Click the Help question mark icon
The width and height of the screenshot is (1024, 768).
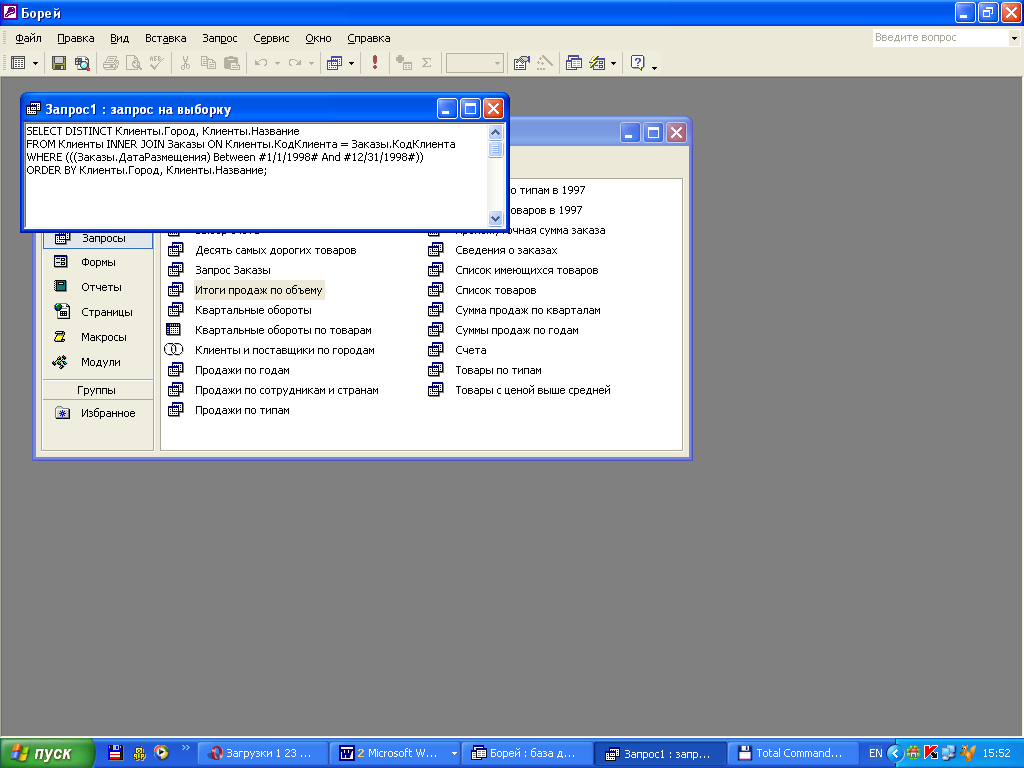coord(637,63)
